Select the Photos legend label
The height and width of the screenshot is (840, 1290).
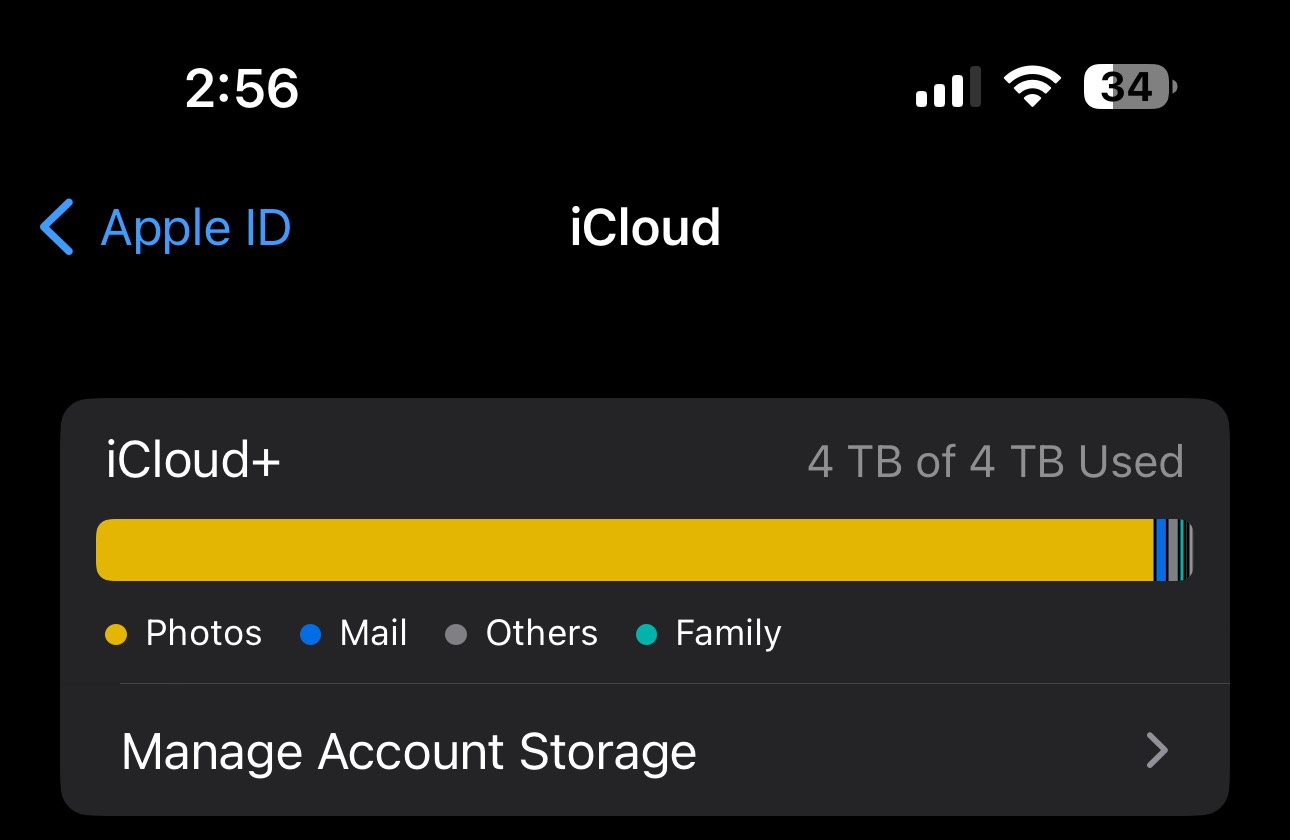click(204, 633)
